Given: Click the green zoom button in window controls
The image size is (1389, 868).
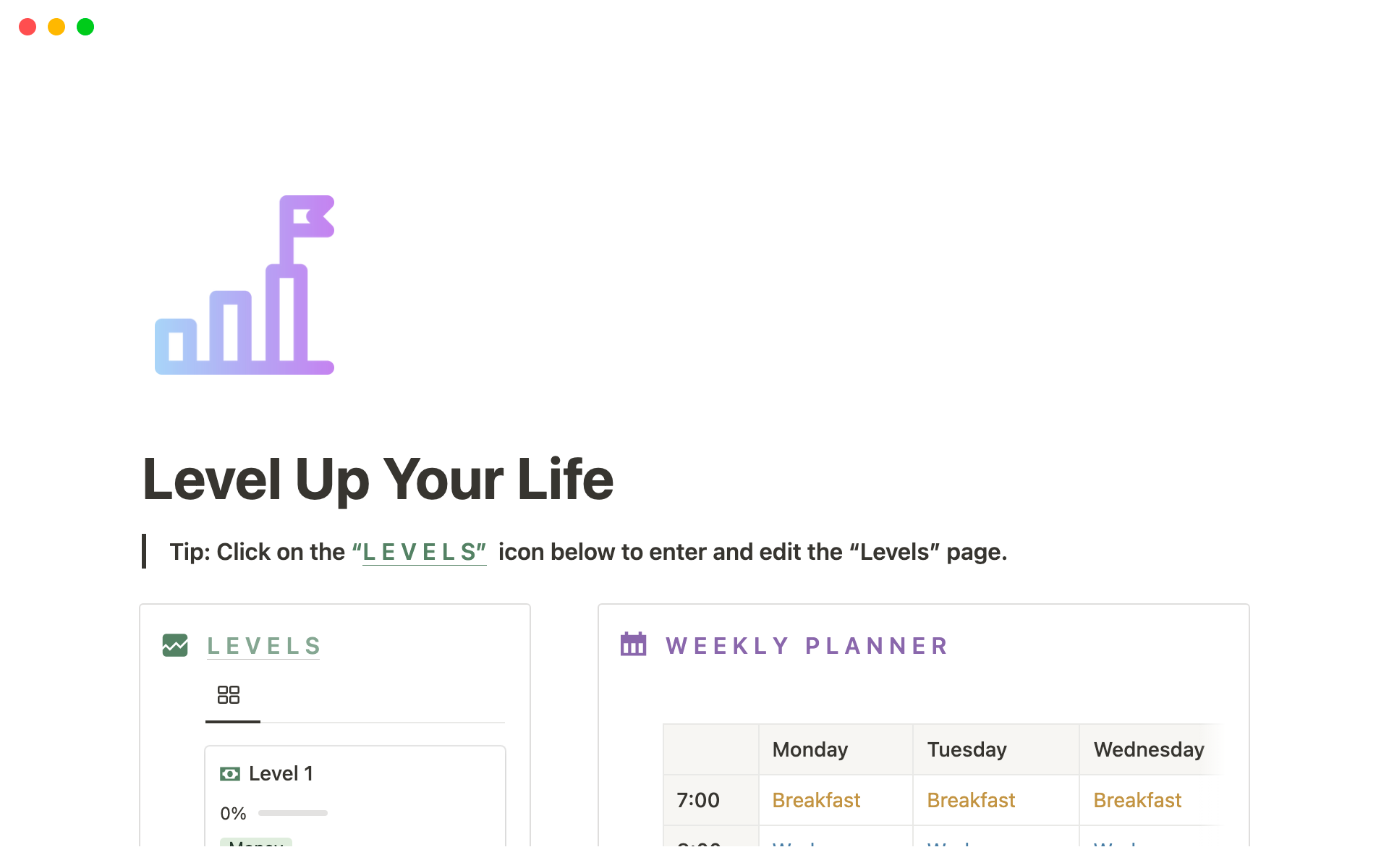Looking at the screenshot, I should coord(85,27).
